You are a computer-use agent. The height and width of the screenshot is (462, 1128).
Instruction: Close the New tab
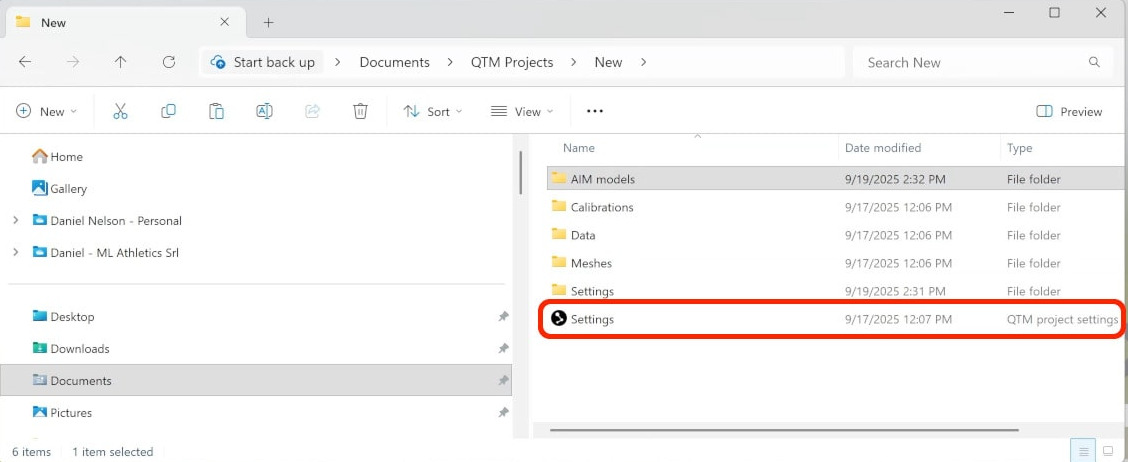tap(224, 22)
